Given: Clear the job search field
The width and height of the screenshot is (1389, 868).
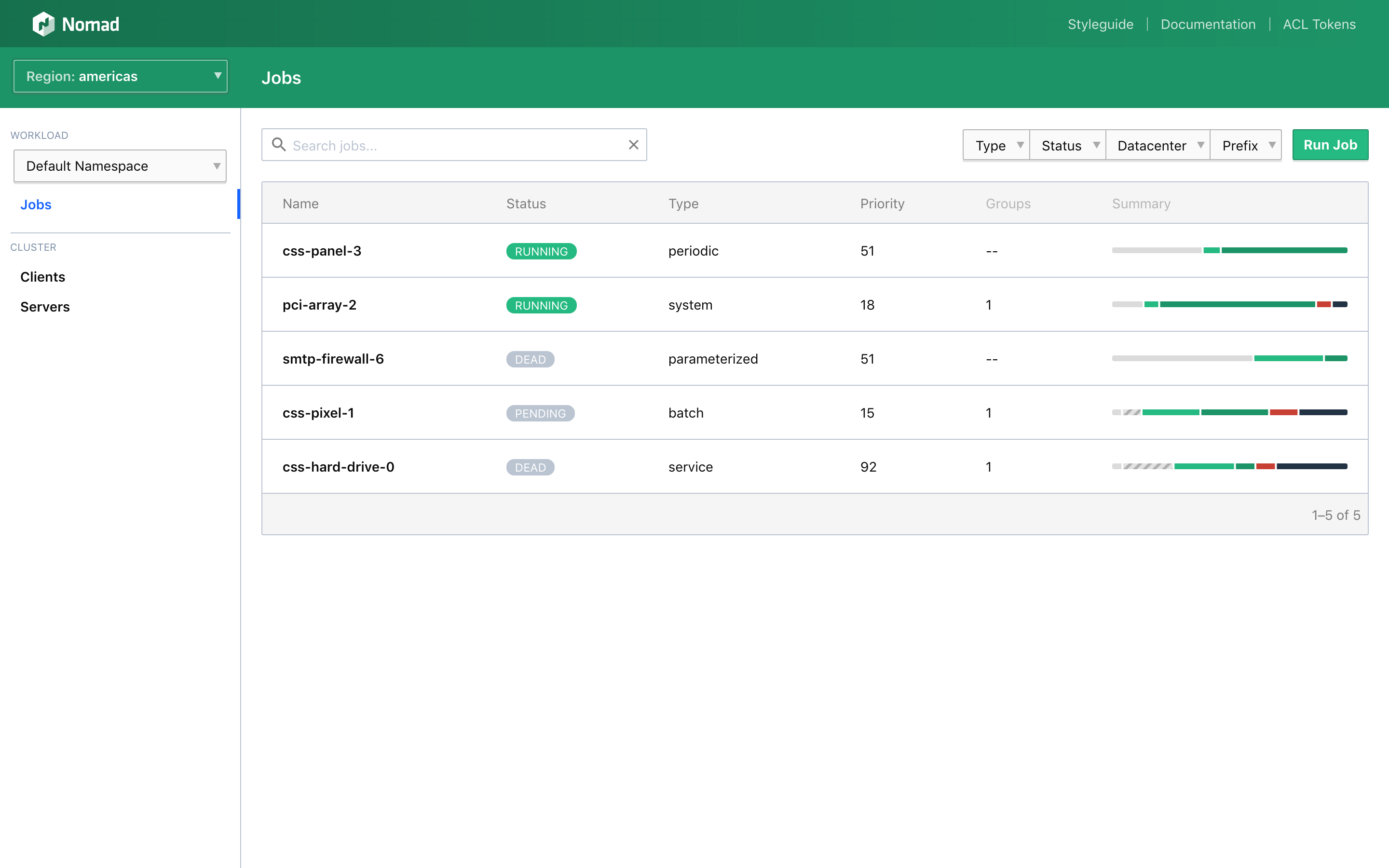Looking at the screenshot, I should (633, 145).
